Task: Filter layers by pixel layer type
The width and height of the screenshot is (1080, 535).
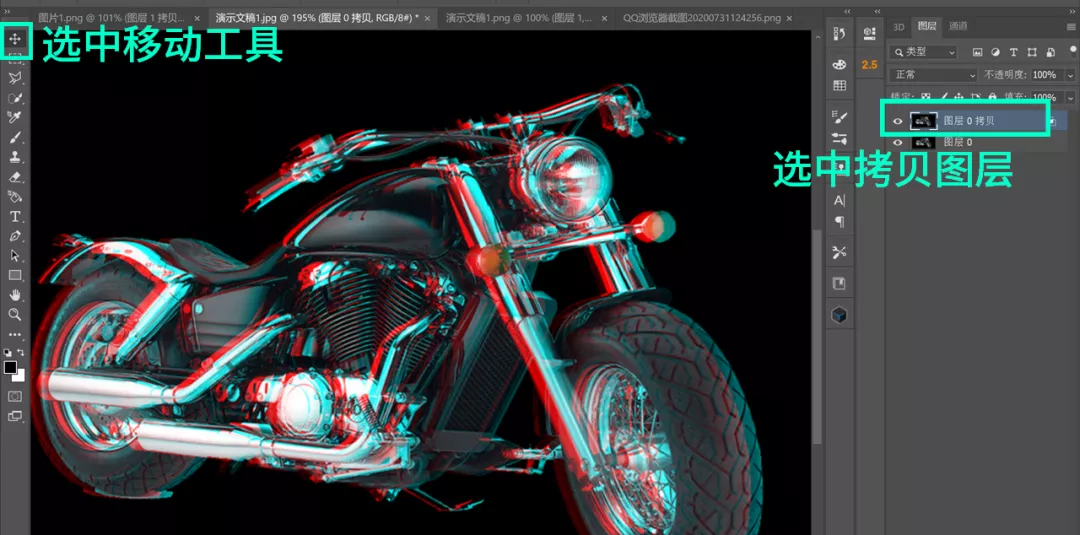Action: tap(977, 52)
